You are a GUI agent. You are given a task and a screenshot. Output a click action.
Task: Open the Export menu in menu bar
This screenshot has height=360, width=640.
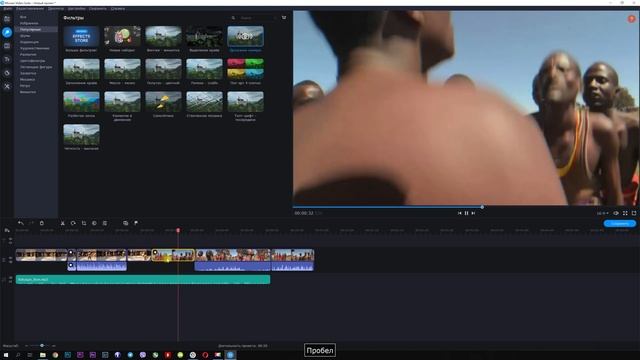(98, 9)
